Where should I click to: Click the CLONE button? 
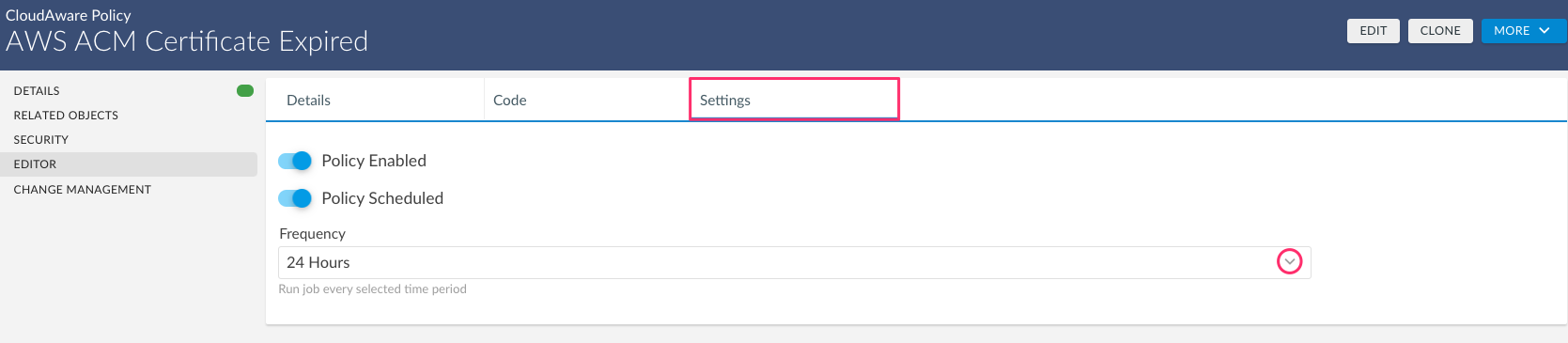pyautogui.click(x=1440, y=31)
